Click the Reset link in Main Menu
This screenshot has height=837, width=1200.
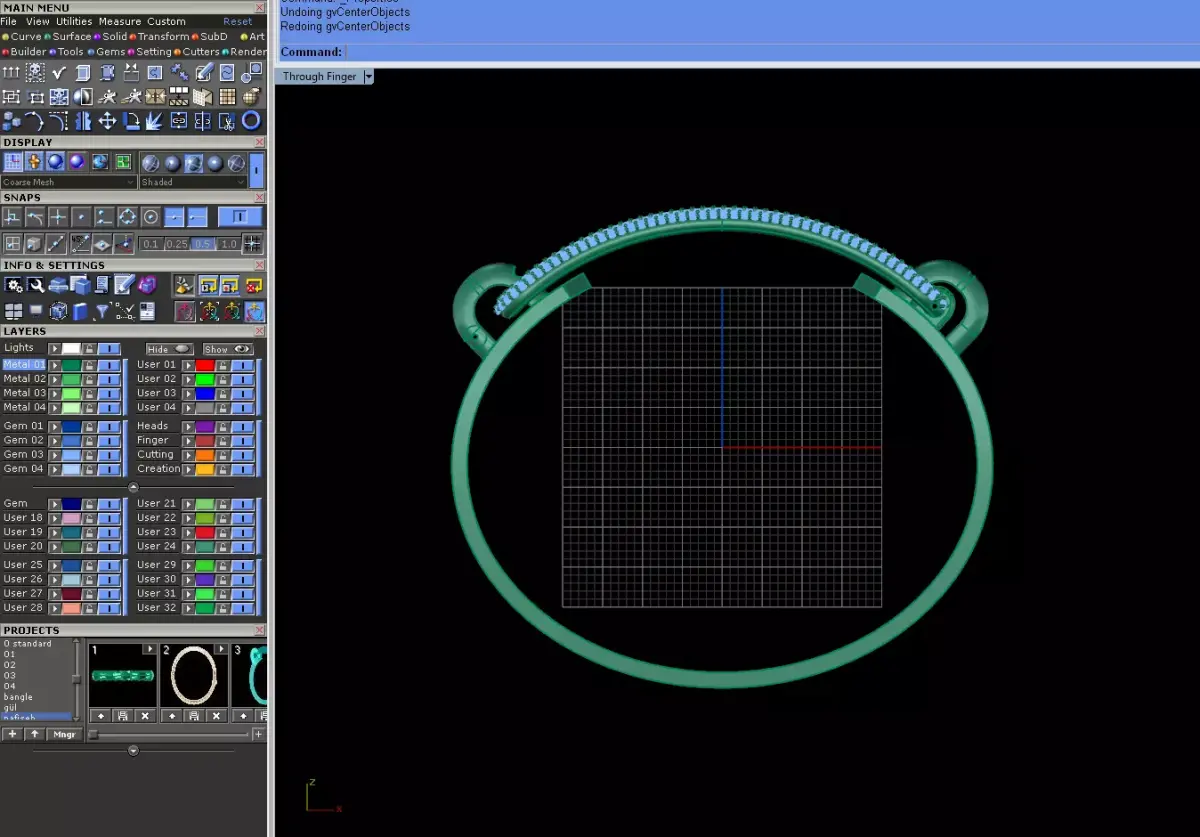(x=238, y=21)
